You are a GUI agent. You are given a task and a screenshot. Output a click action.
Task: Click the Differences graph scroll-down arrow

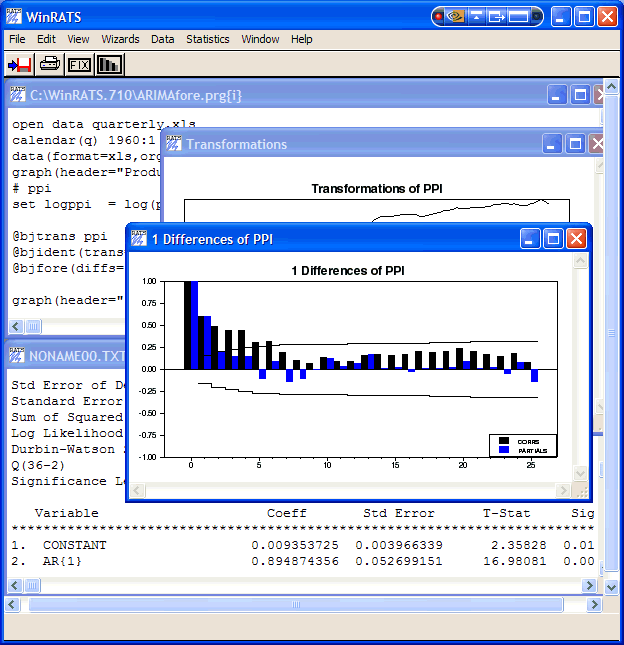(580, 473)
